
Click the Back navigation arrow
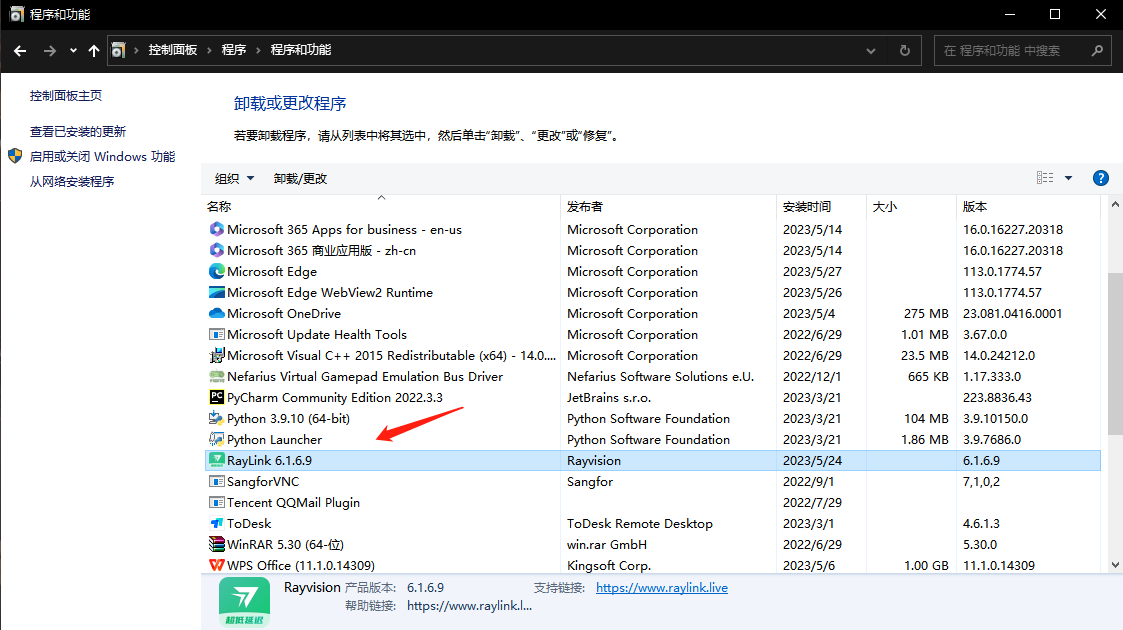pos(20,51)
